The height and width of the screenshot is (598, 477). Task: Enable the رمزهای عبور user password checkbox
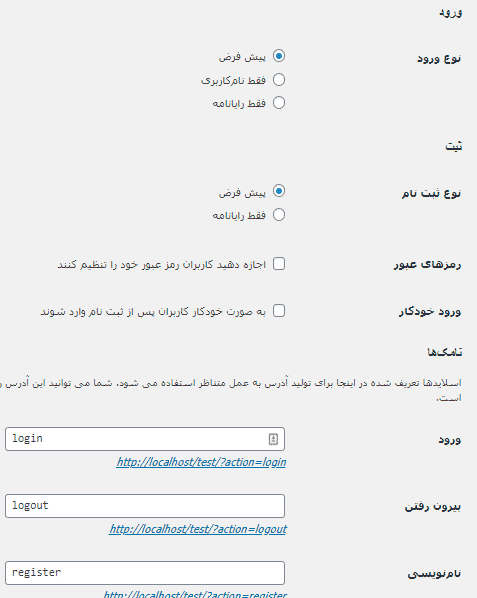point(279,264)
